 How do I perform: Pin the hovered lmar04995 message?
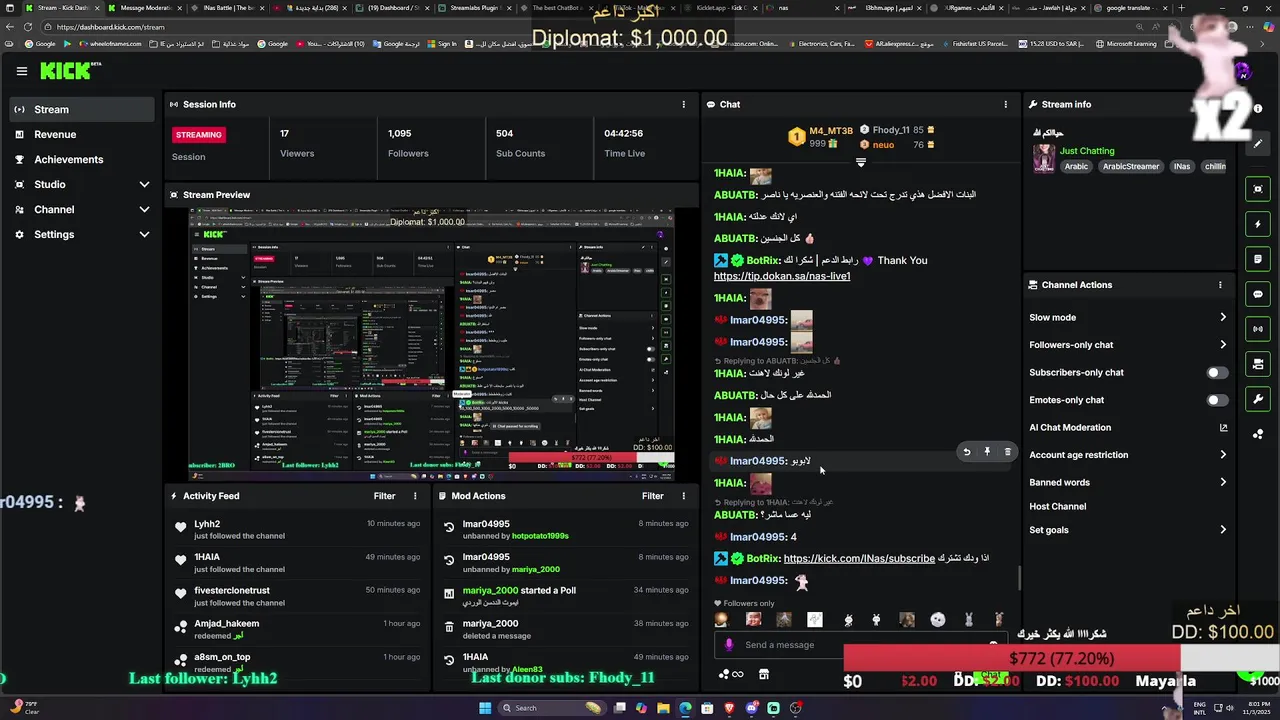point(987,452)
